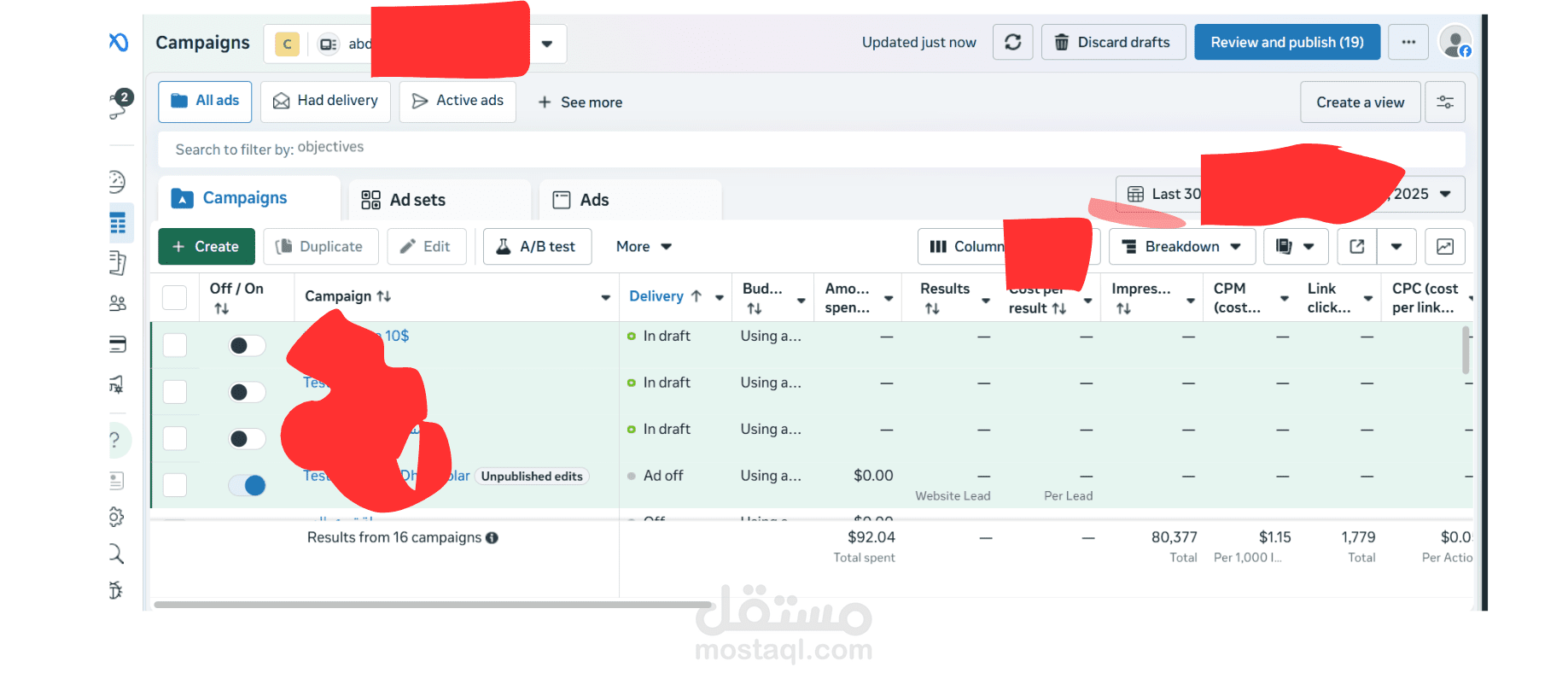Tick the select-all header checkbox

tap(174, 297)
